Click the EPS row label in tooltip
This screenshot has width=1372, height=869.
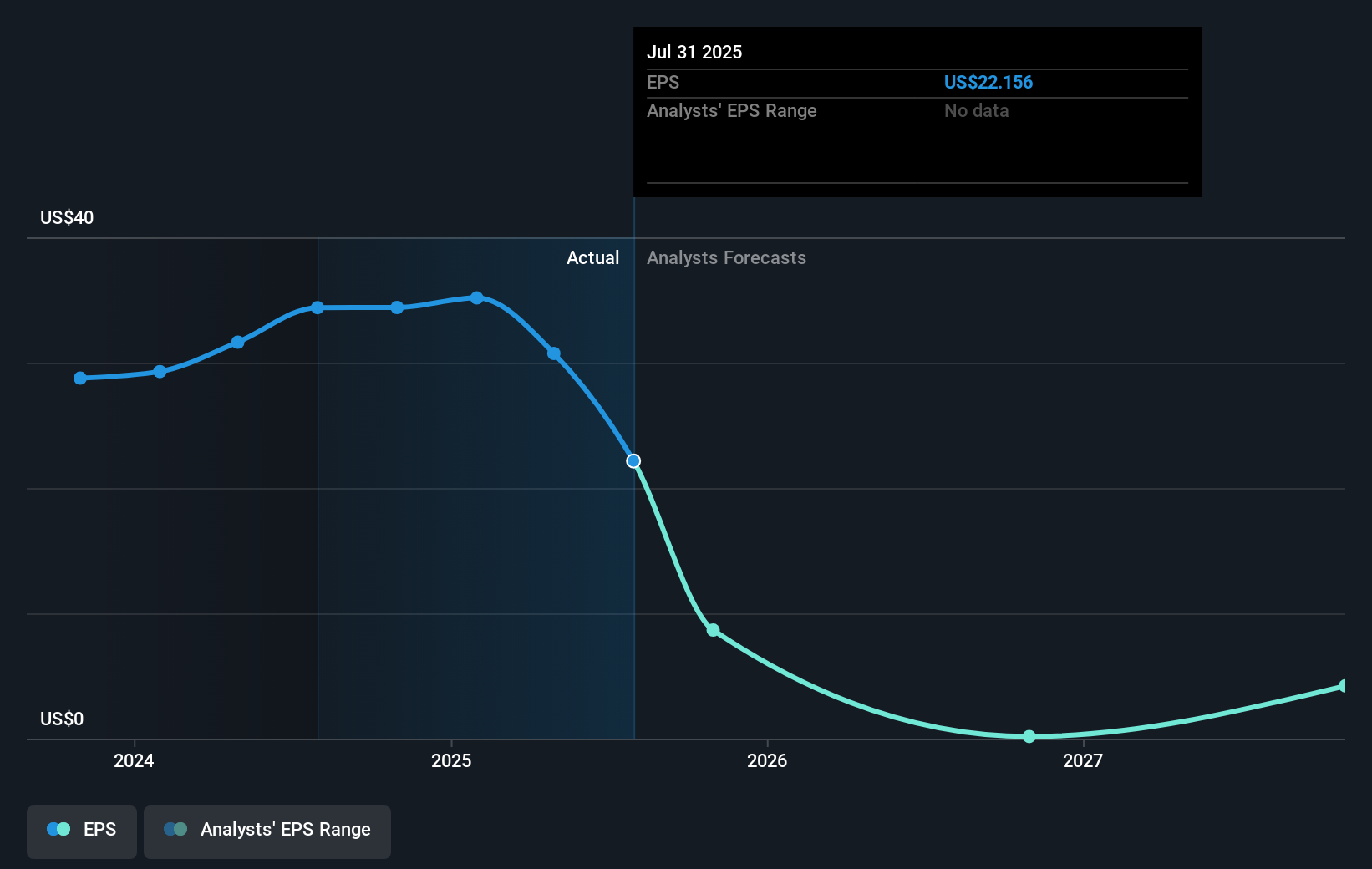coord(663,82)
